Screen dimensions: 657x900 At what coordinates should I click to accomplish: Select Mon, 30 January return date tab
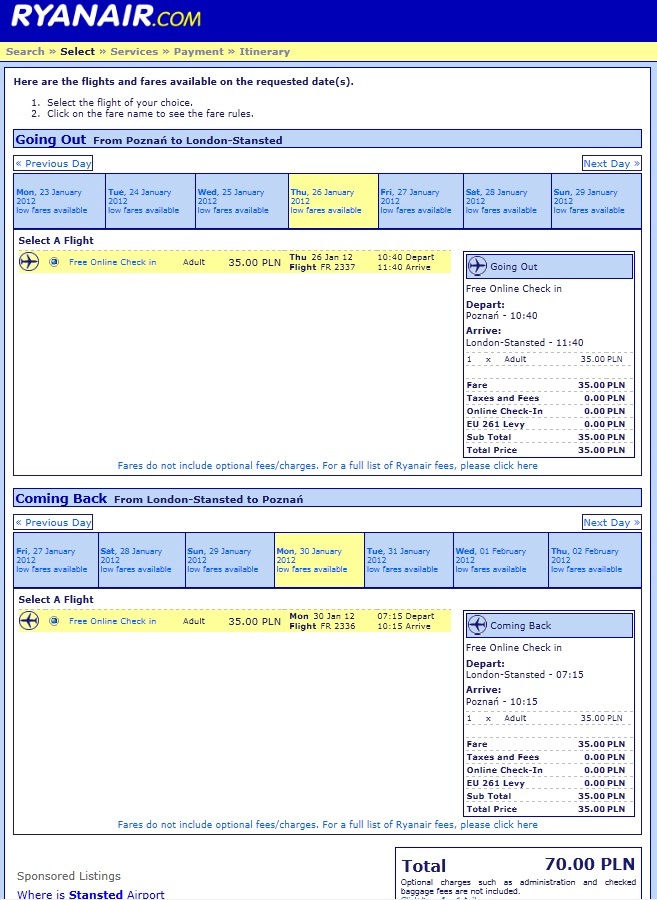[x=319, y=560]
